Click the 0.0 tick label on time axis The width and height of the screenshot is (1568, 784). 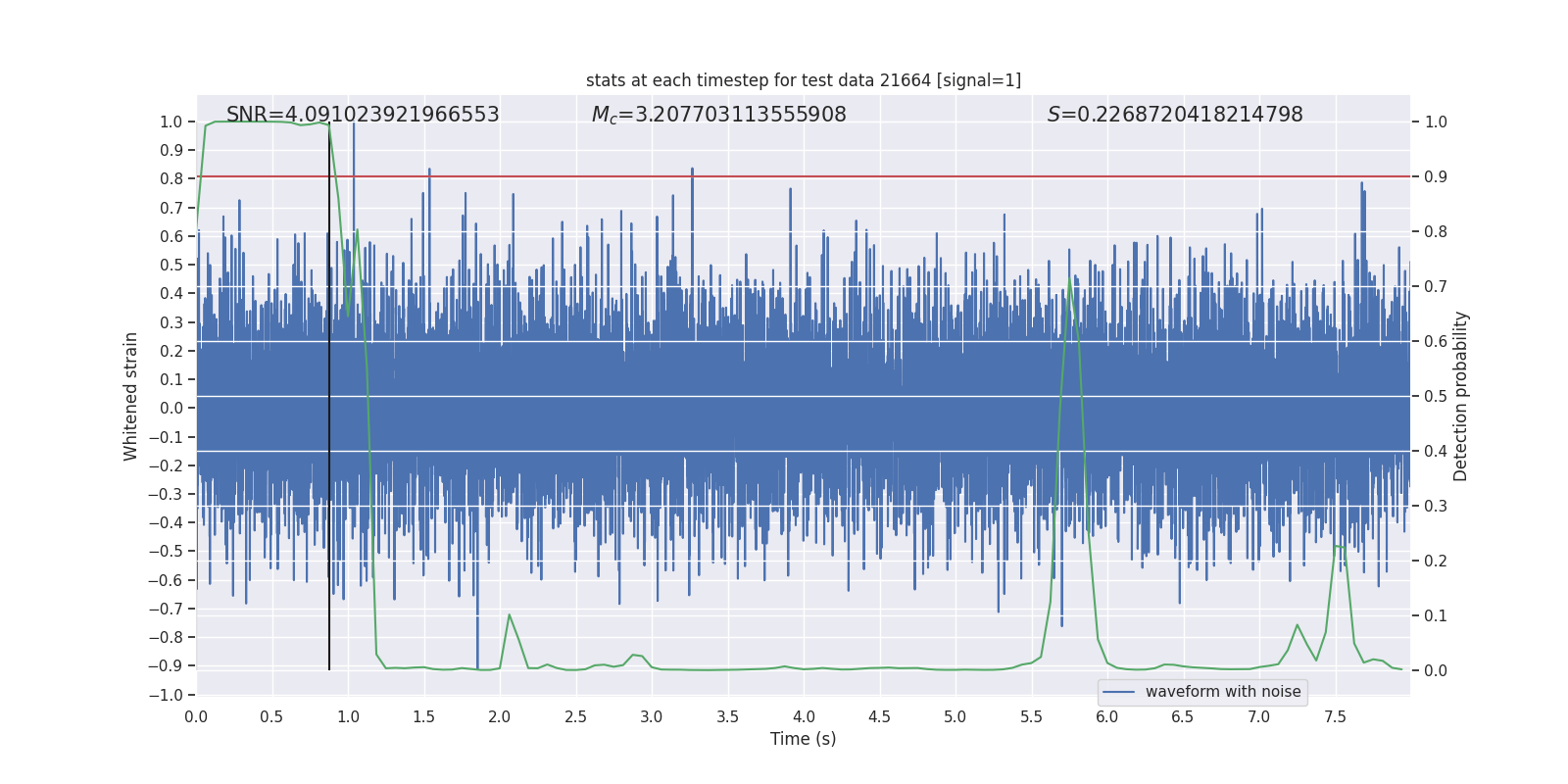[196, 716]
